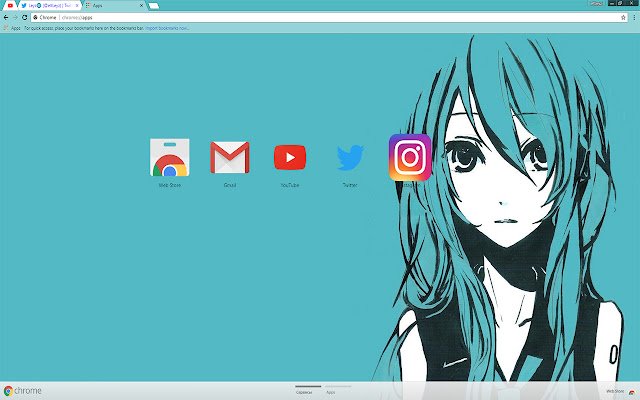Close the Apps tab
Screen dimensions: 640x400
pos(141,6)
